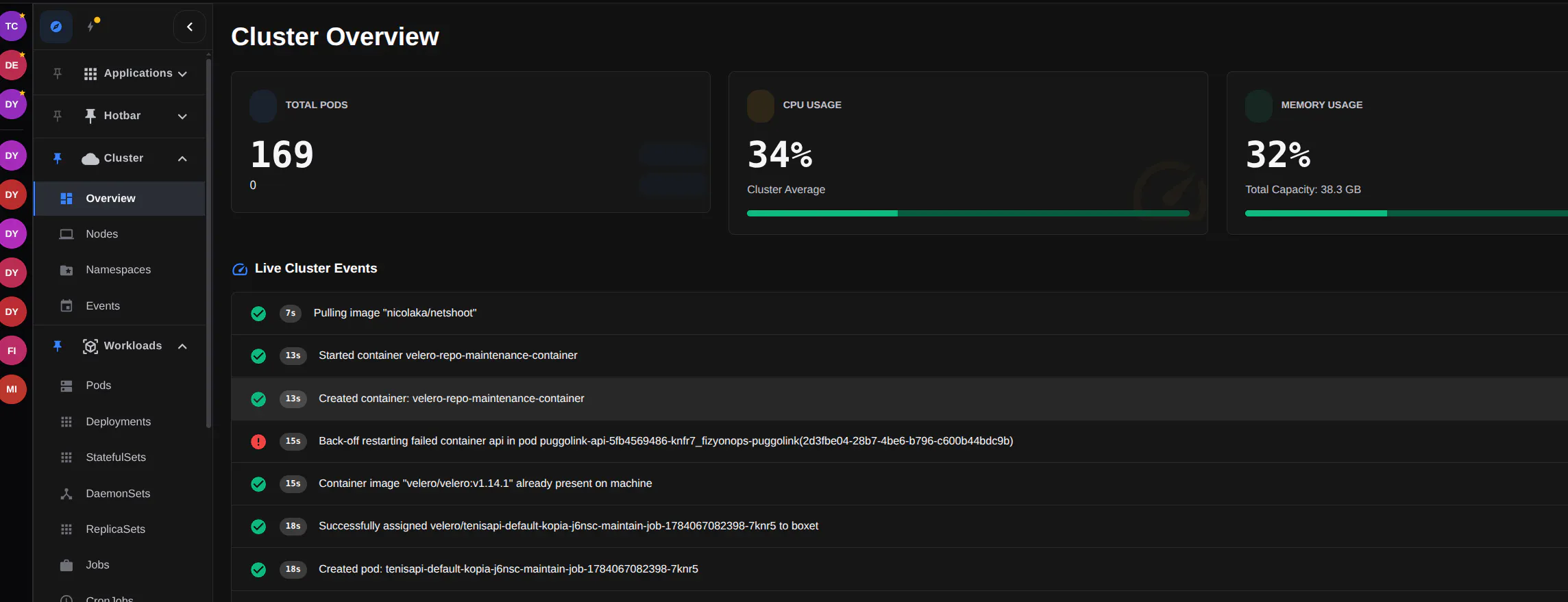
Task: Open the Deployments menu item
Action: 119,422
